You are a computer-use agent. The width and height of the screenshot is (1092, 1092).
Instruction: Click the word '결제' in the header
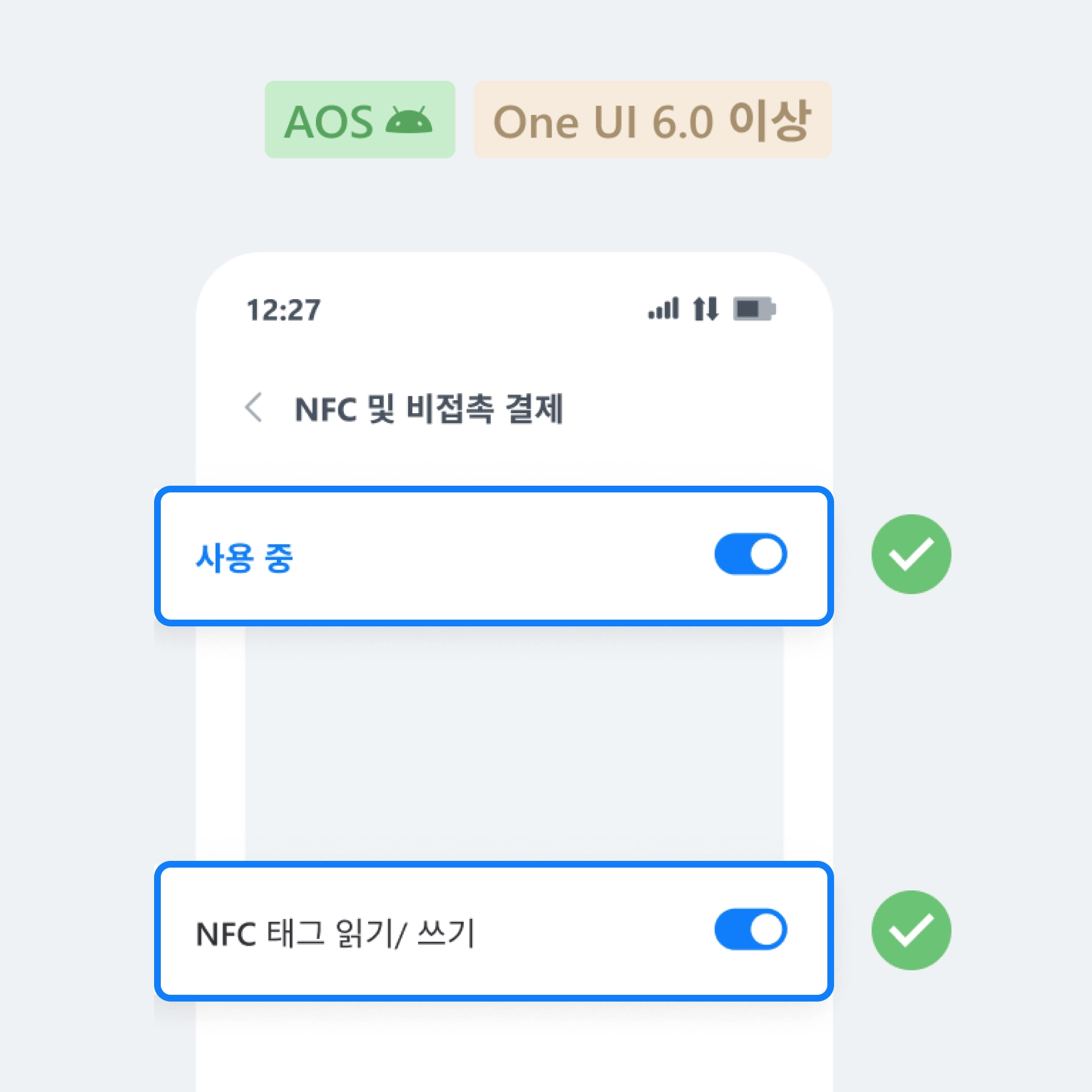(x=534, y=408)
